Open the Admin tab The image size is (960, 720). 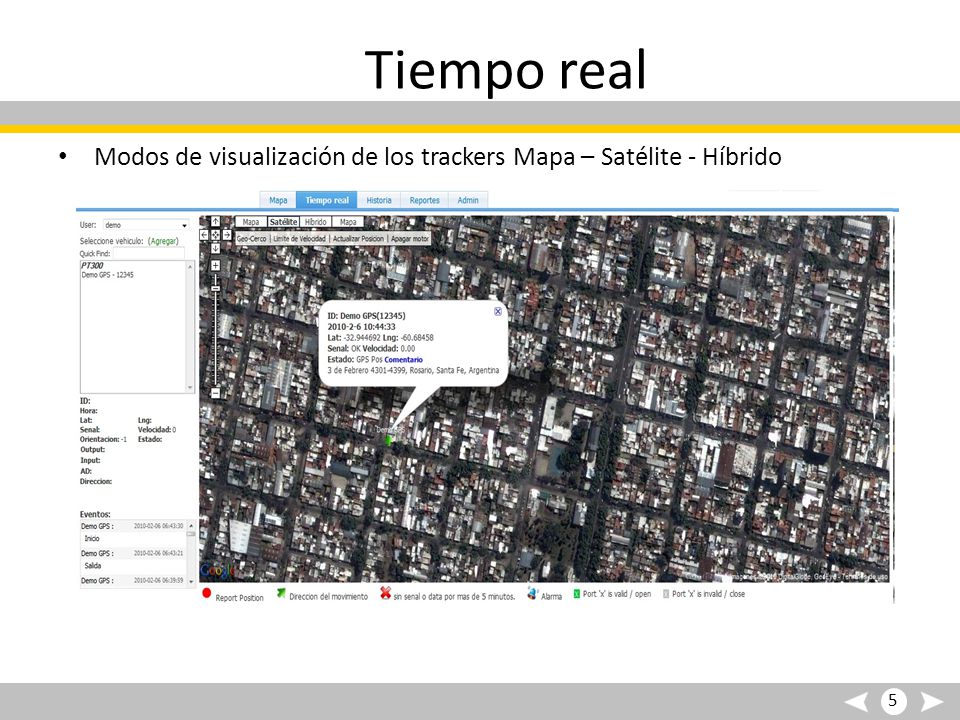point(468,200)
